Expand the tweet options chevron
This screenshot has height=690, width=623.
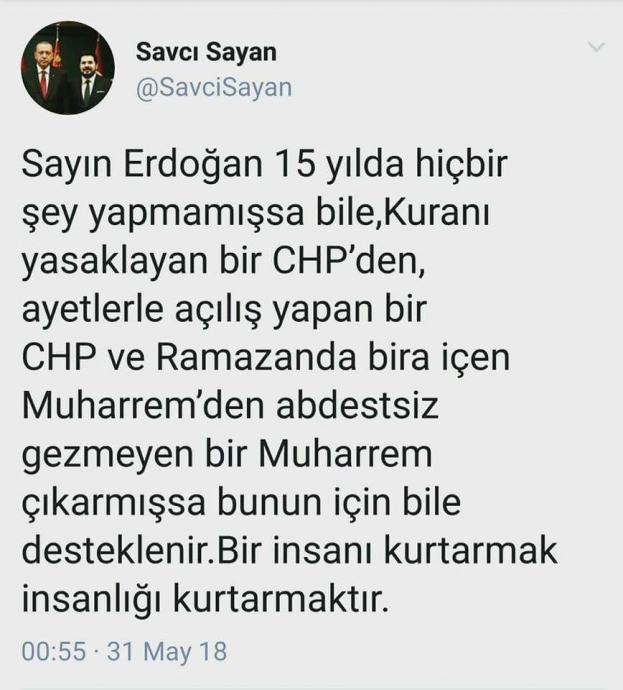(596, 46)
